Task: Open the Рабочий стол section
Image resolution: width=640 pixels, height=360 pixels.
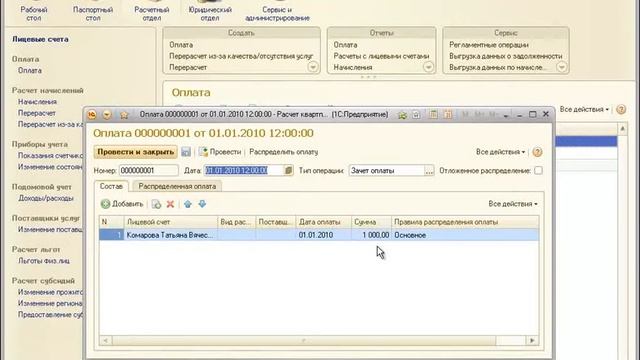Action: 34,13
